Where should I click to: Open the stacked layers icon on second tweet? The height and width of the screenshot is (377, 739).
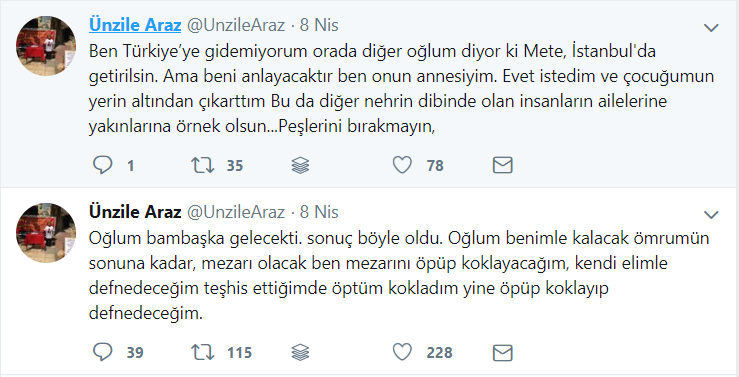300,352
